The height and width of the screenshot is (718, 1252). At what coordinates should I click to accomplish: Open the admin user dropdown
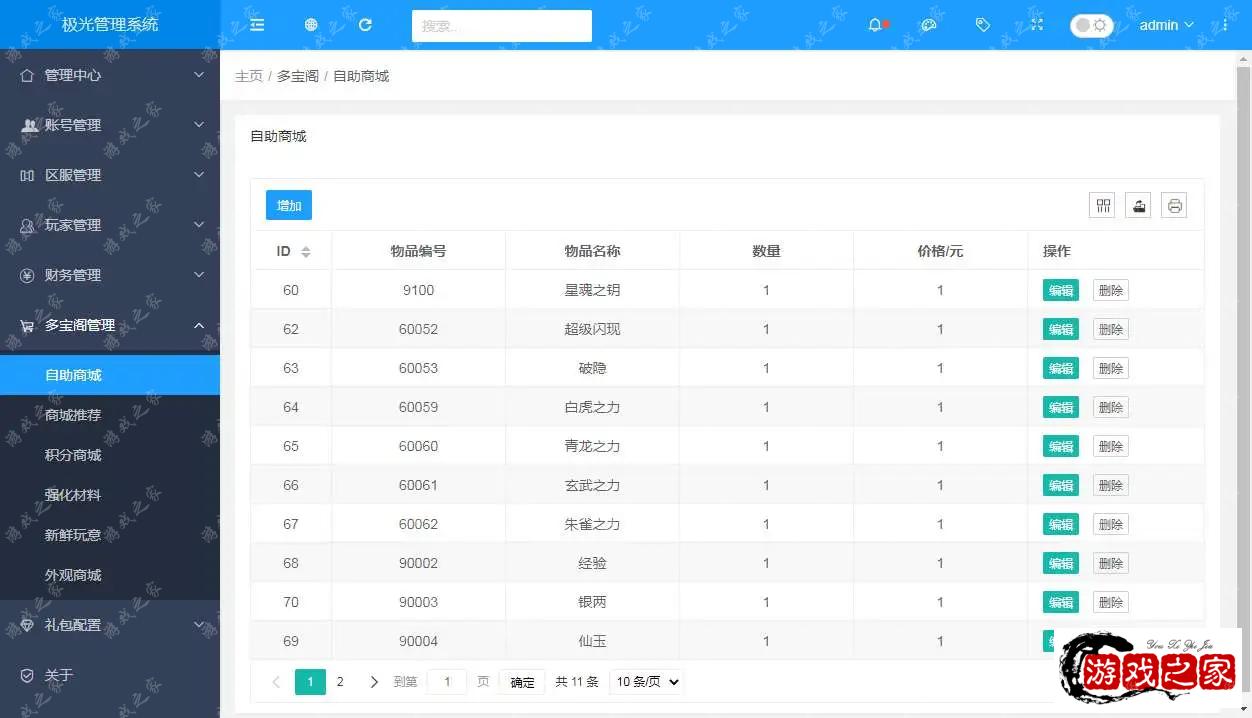click(1166, 25)
